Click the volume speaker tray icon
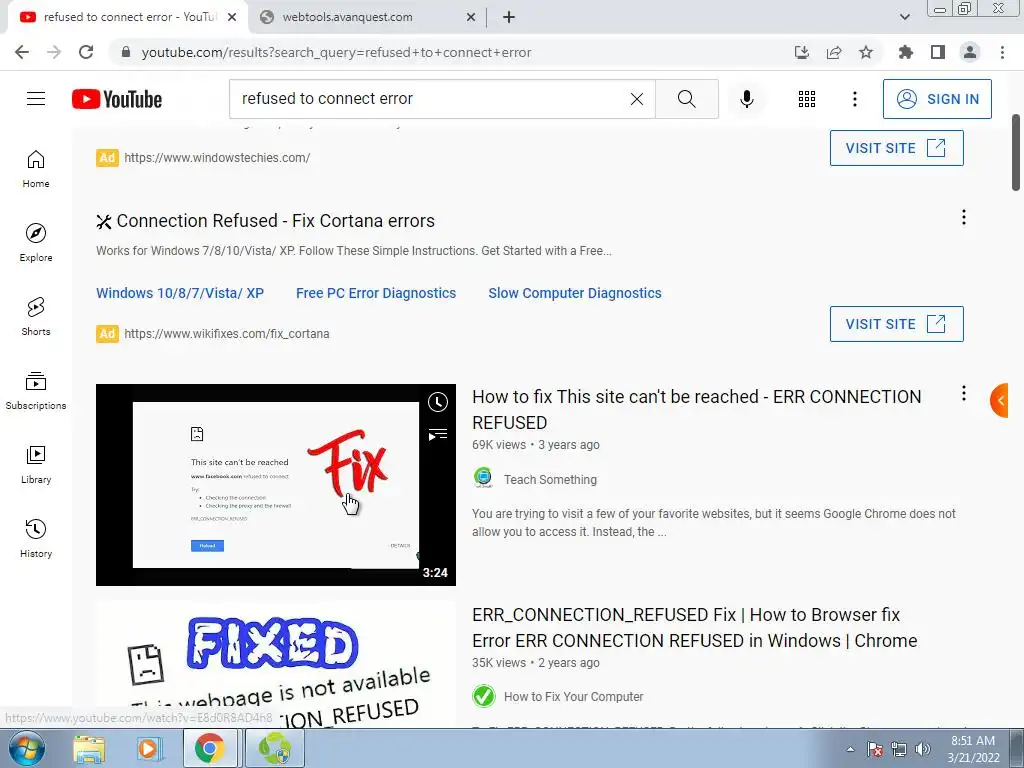Screen dimensions: 1024x768 [x=922, y=749]
